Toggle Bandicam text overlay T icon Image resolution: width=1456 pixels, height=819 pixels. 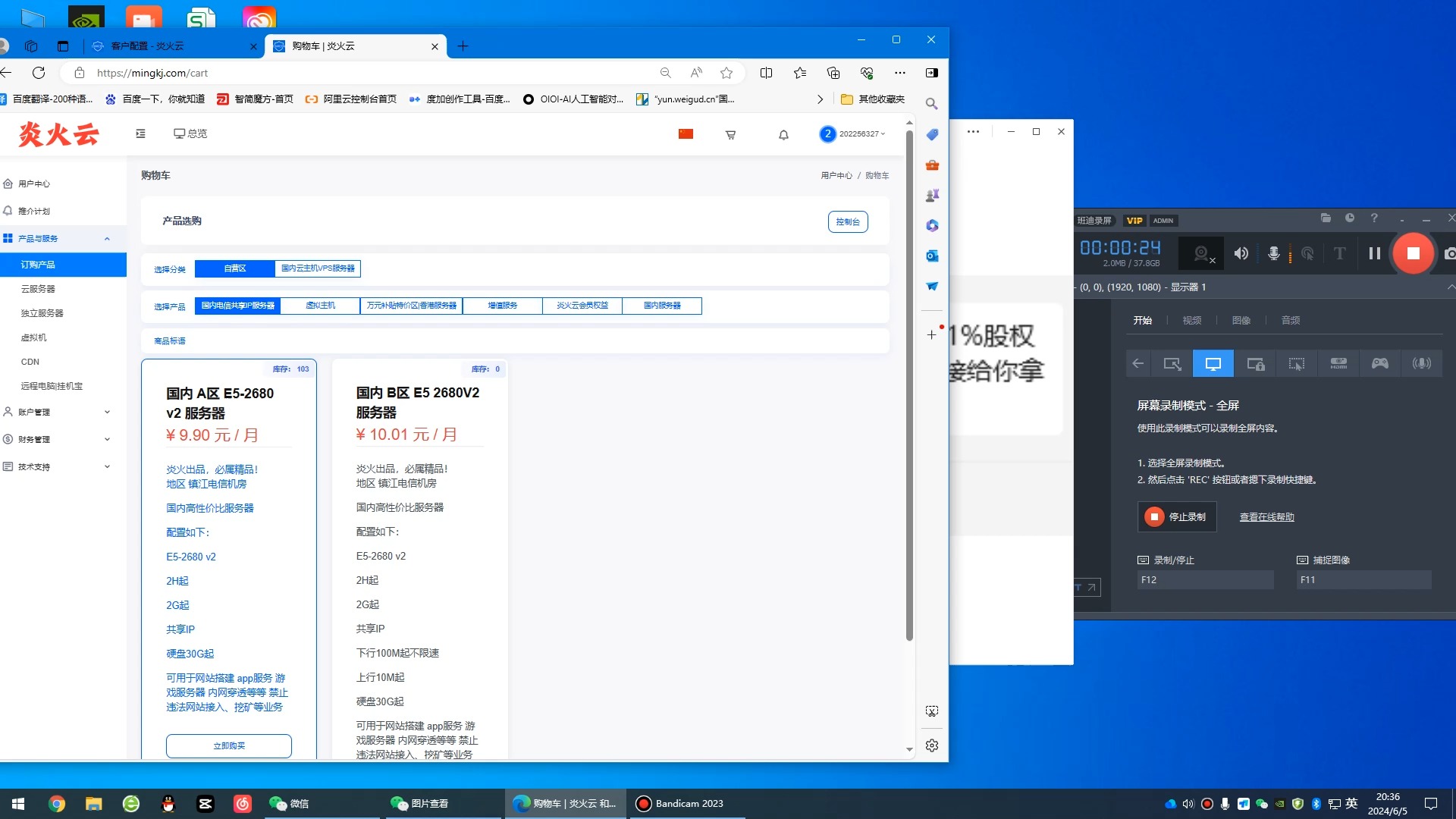point(1340,253)
